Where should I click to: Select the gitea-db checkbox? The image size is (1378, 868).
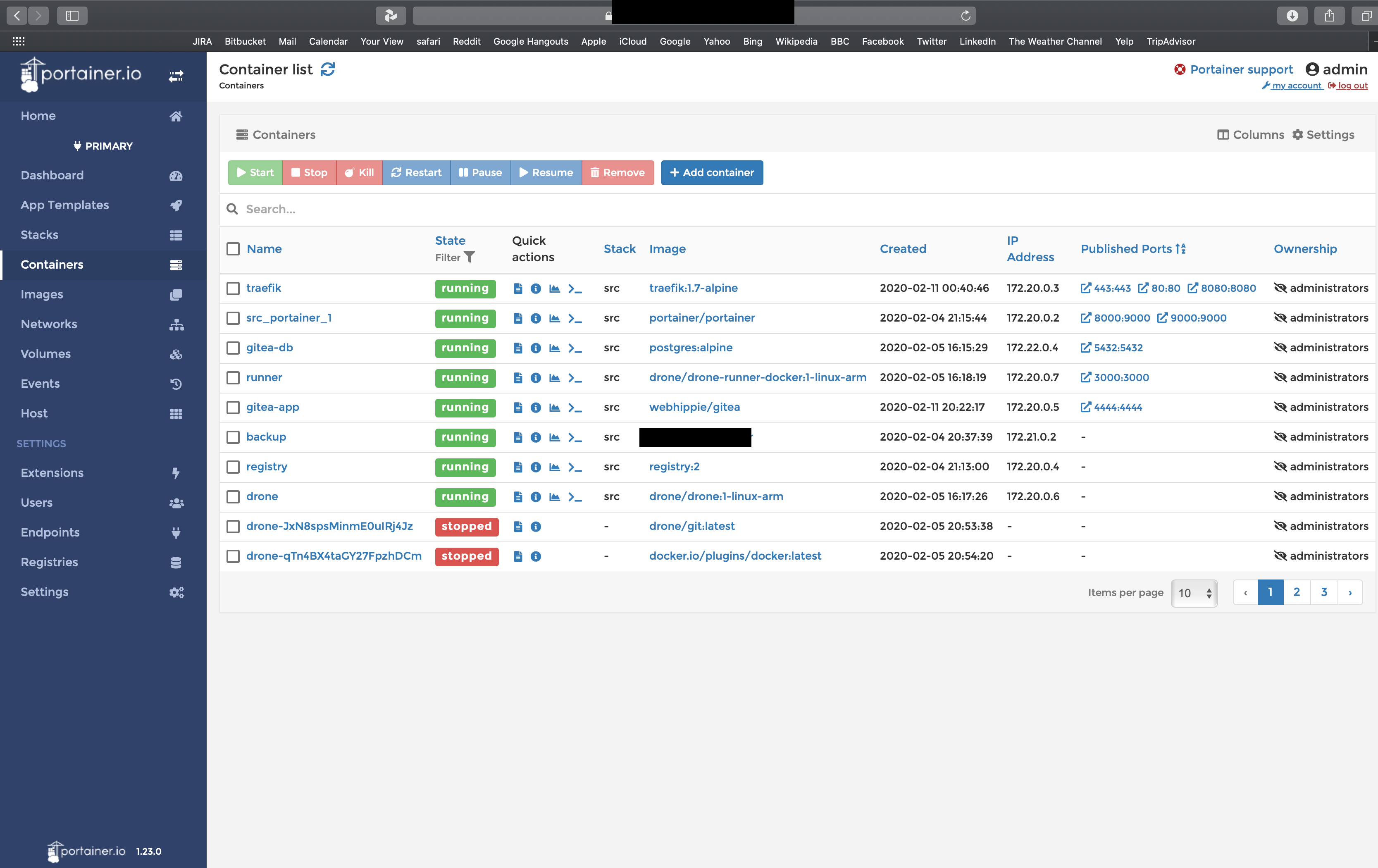(x=233, y=348)
